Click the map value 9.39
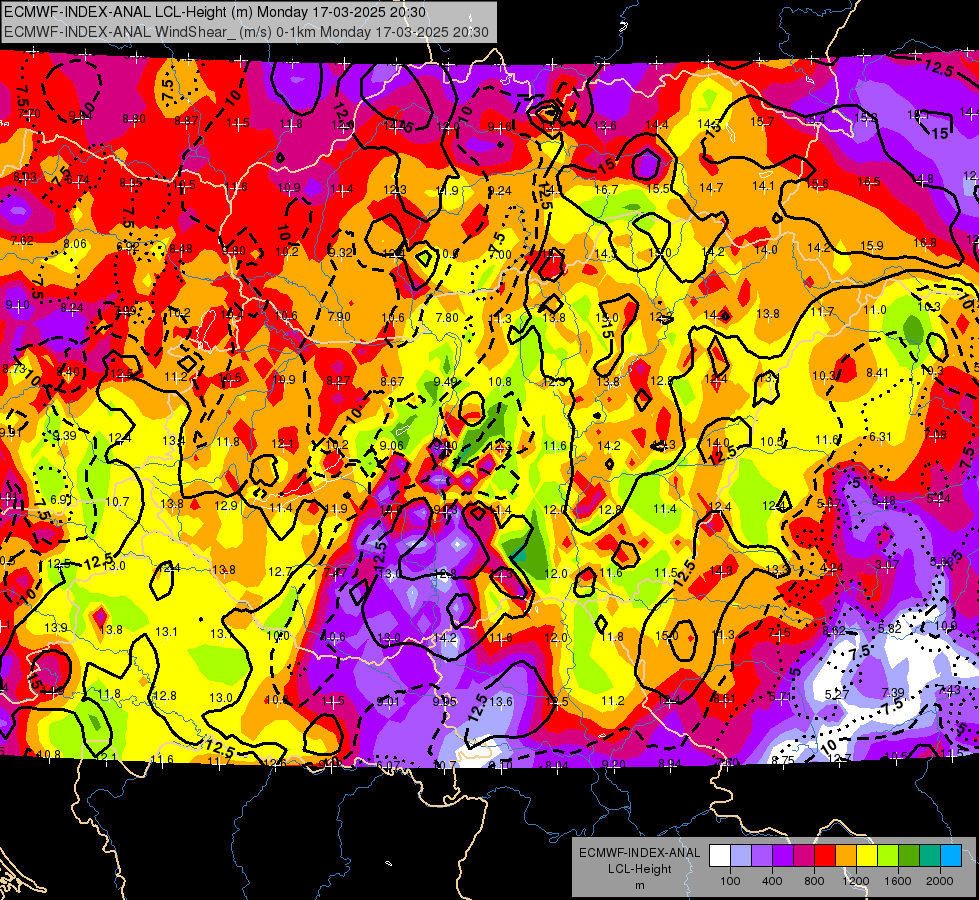Screen dimensions: 979x900 click(64, 435)
